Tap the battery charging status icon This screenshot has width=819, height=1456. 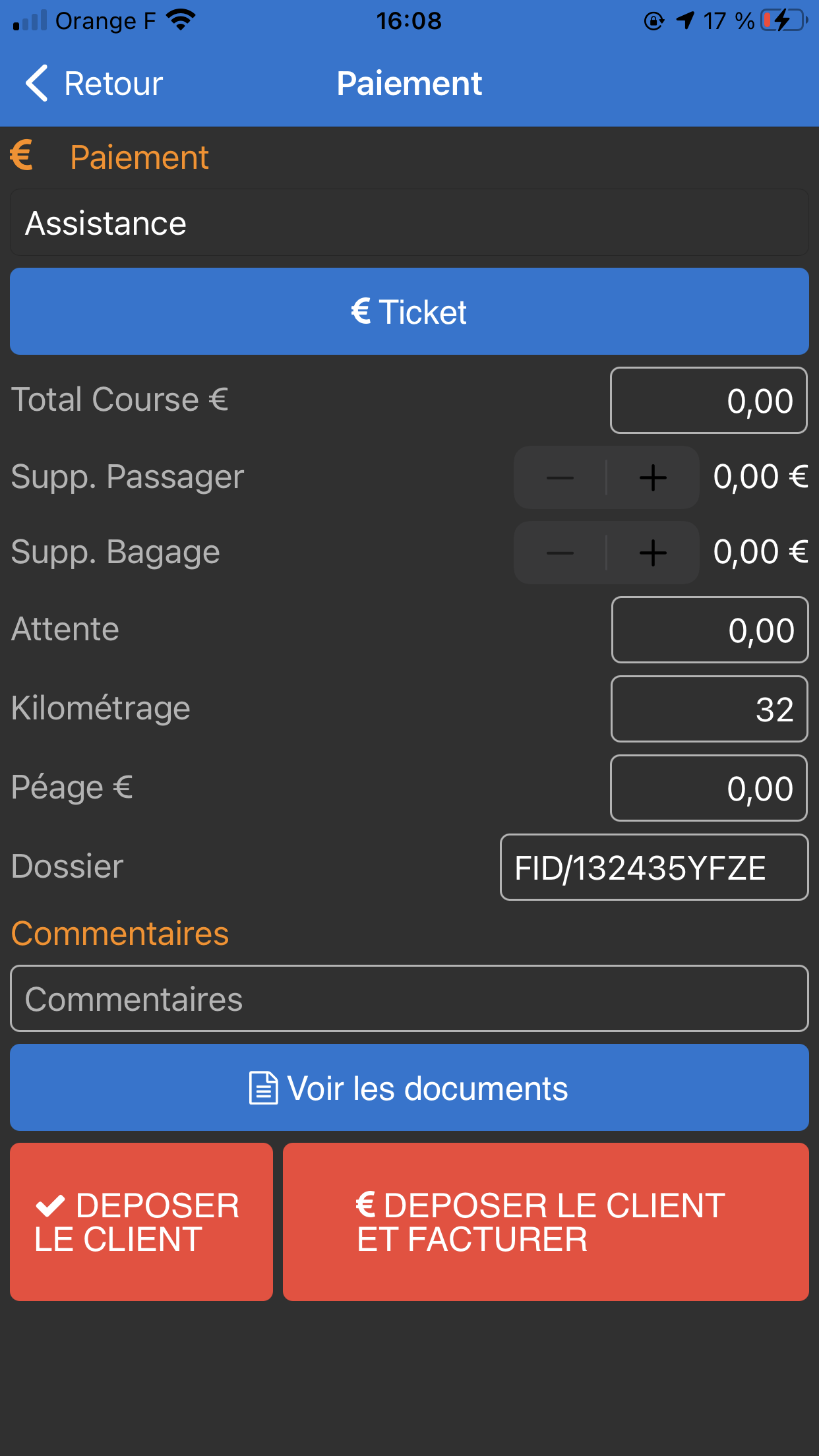pyautogui.click(x=784, y=20)
